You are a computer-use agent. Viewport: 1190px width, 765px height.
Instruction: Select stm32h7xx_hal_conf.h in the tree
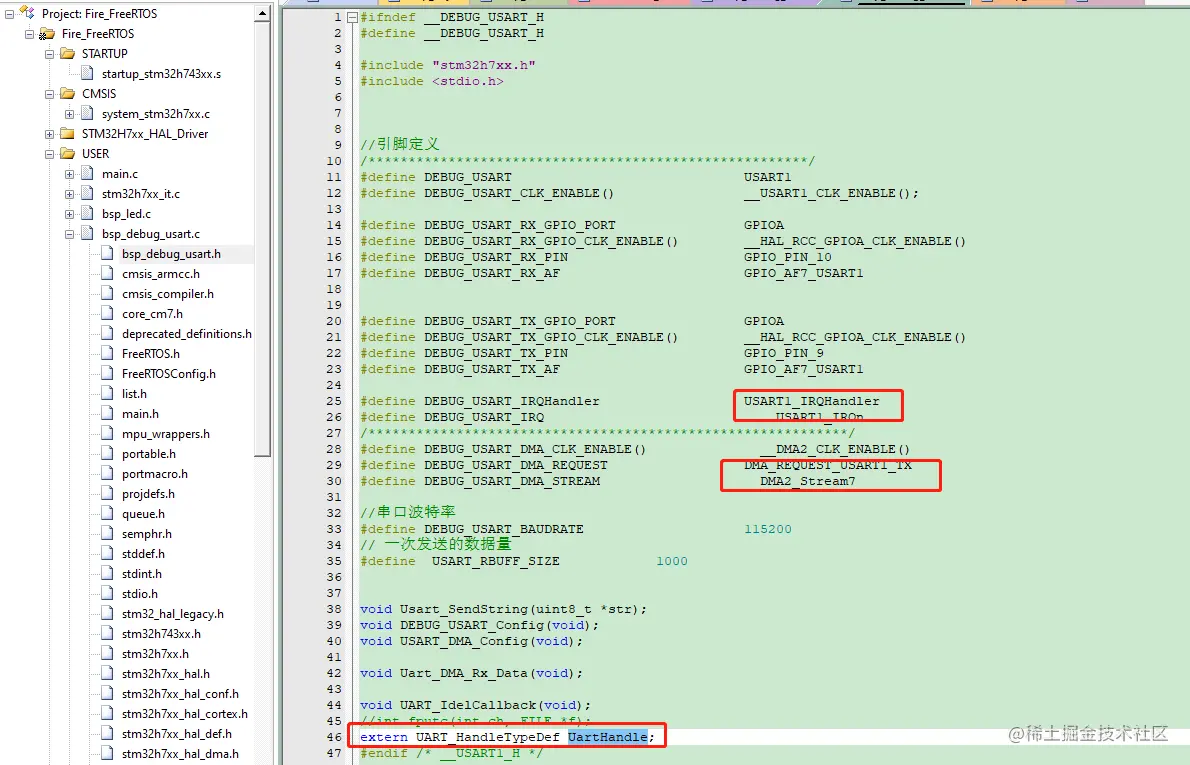[180, 694]
